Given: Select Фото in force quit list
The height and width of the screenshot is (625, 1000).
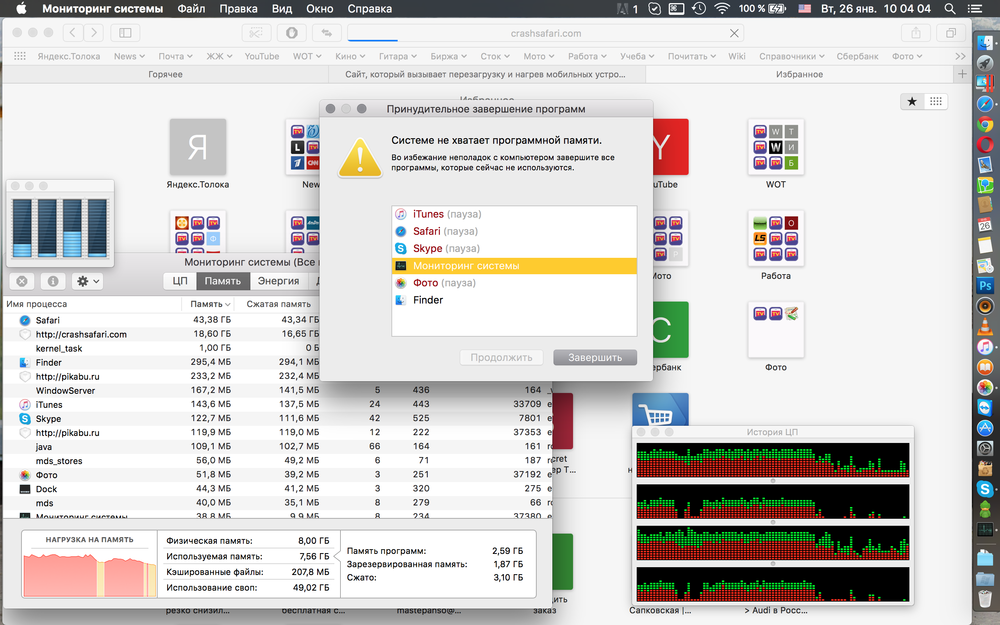Looking at the screenshot, I should point(514,283).
